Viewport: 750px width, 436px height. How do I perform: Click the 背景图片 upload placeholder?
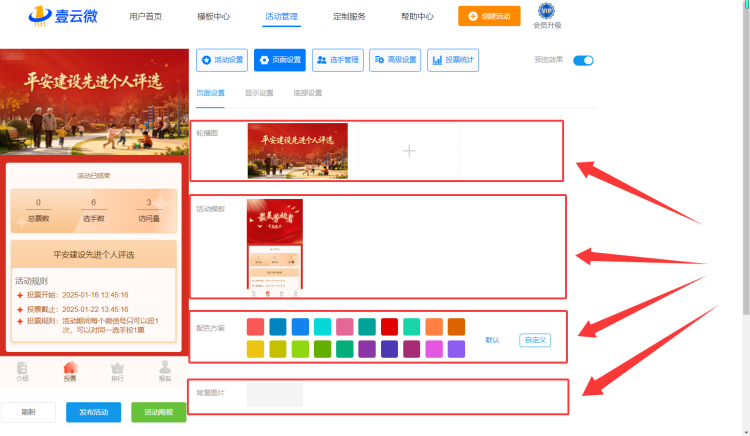[x=275, y=395]
